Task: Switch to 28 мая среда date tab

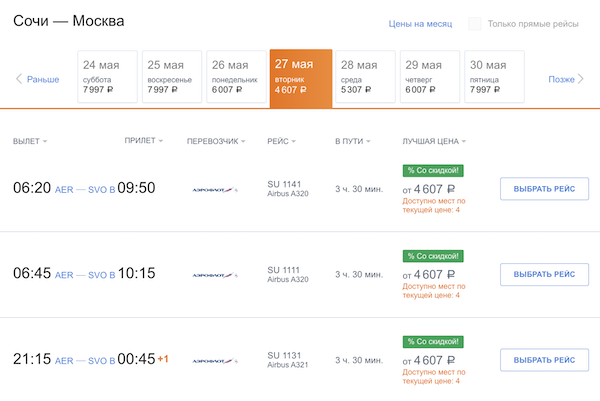Action: pos(364,78)
